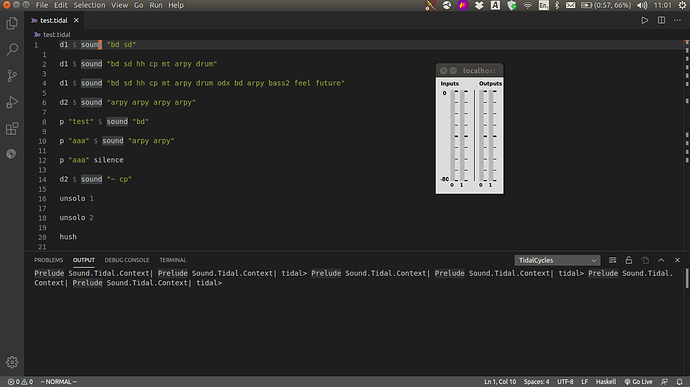
Task: Open the Run menu
Action: 155,5
